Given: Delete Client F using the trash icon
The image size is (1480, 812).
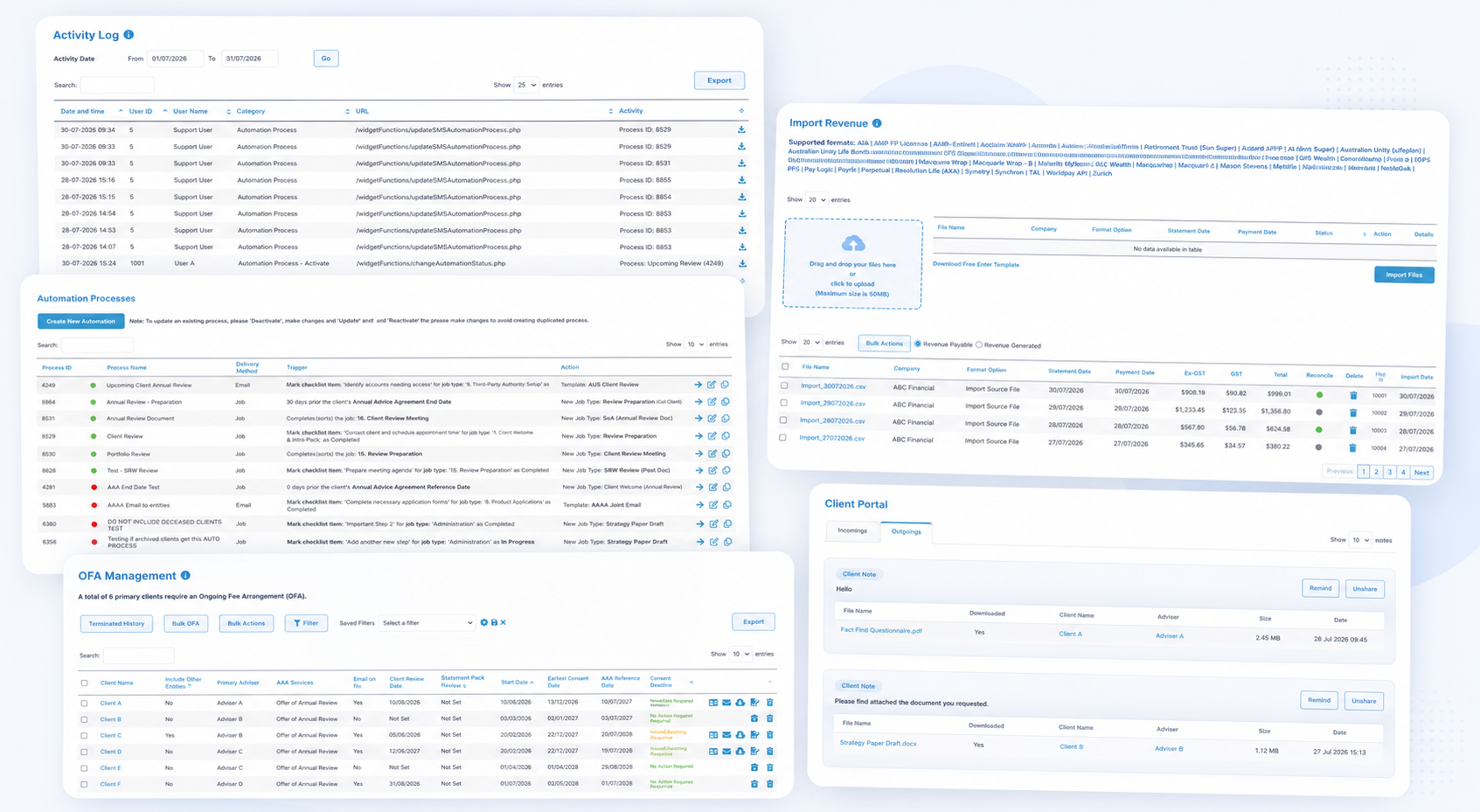Looking at the screenshot, I should click(770, 784).
